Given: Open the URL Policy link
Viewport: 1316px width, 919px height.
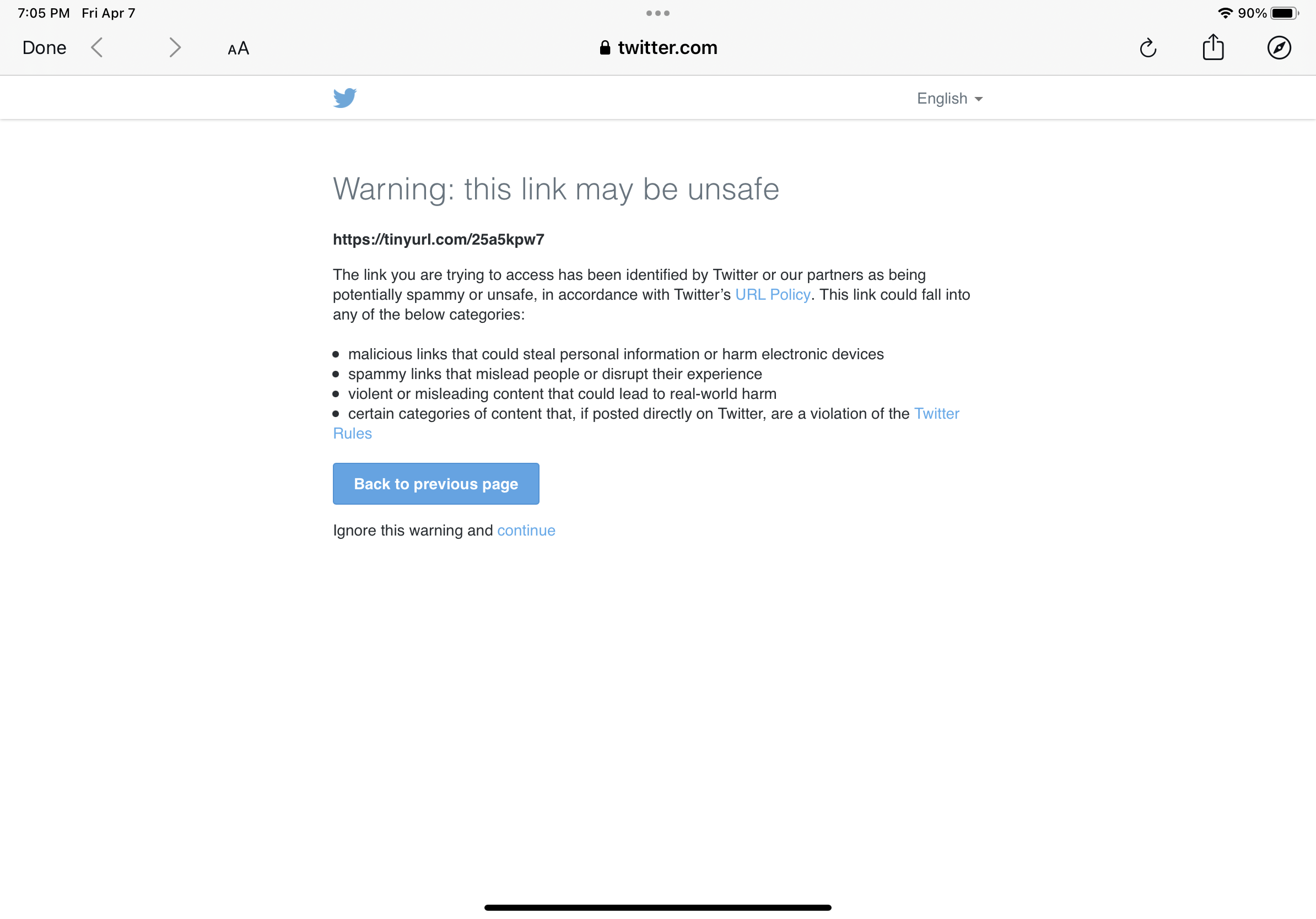Looking at the screenshot, I should coord(773,295).
